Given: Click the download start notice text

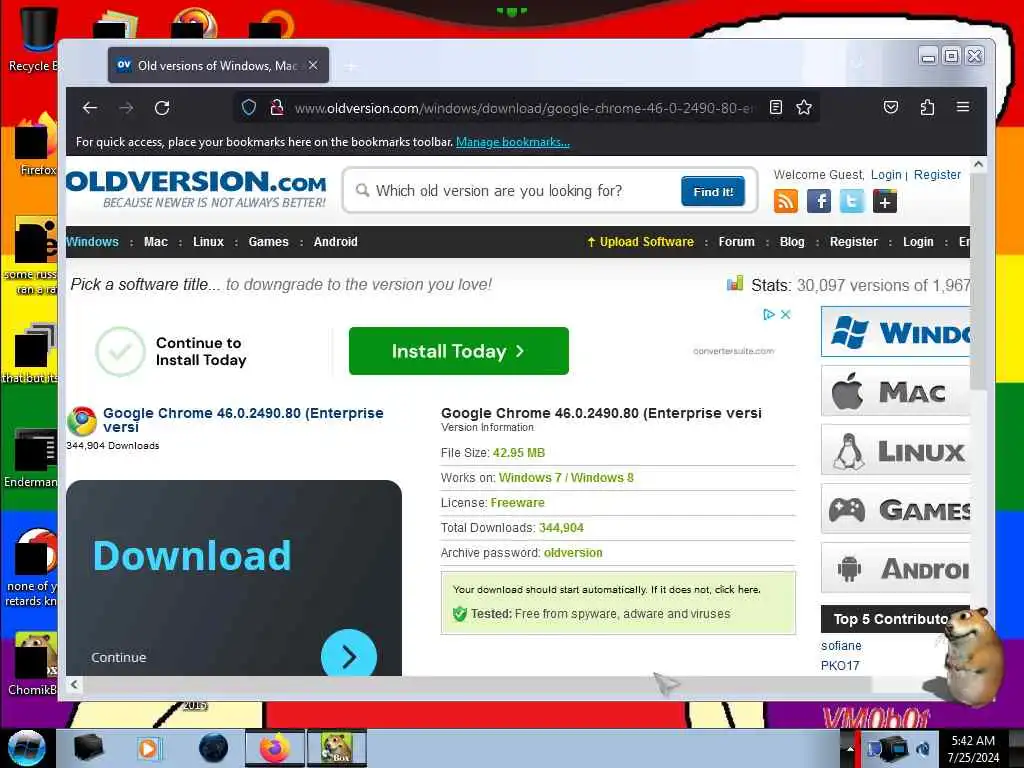Looking at the screenshot, I should 607,589.
